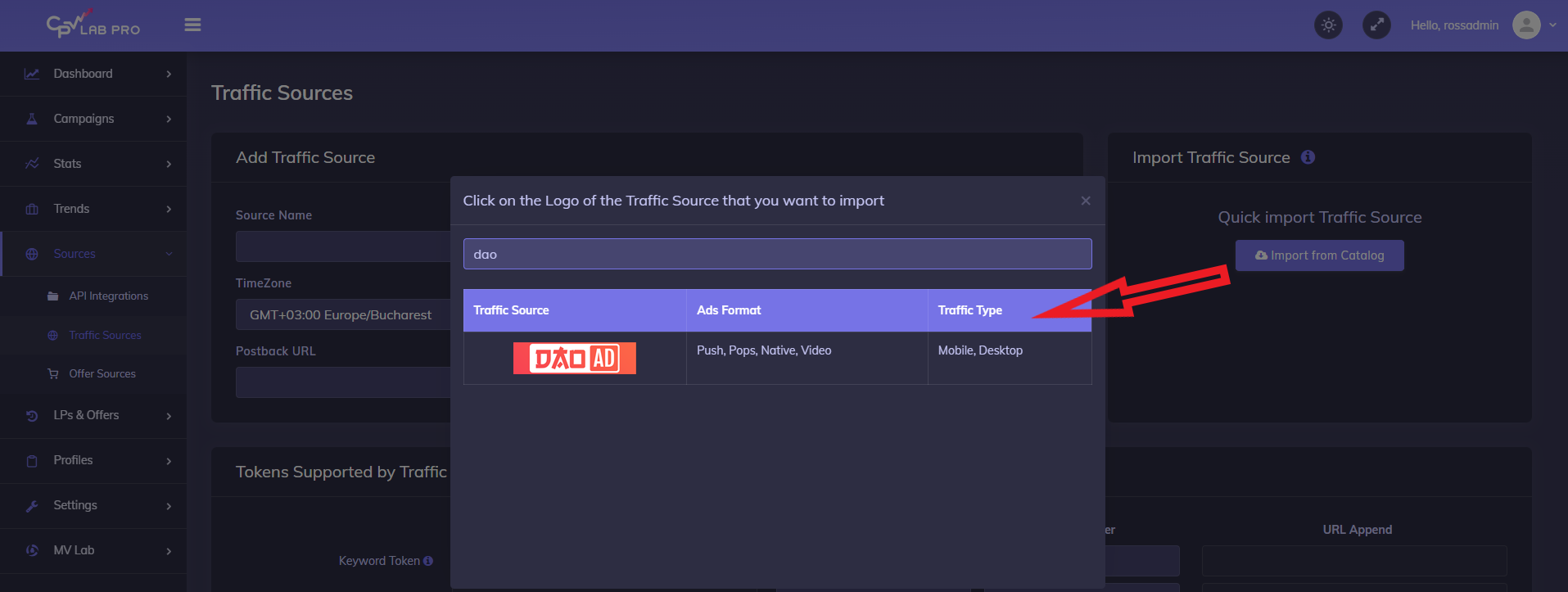This screenshot has height=592, width=1568.
Task: Close the import dialog with X
Action: [x=1086, y=201]
